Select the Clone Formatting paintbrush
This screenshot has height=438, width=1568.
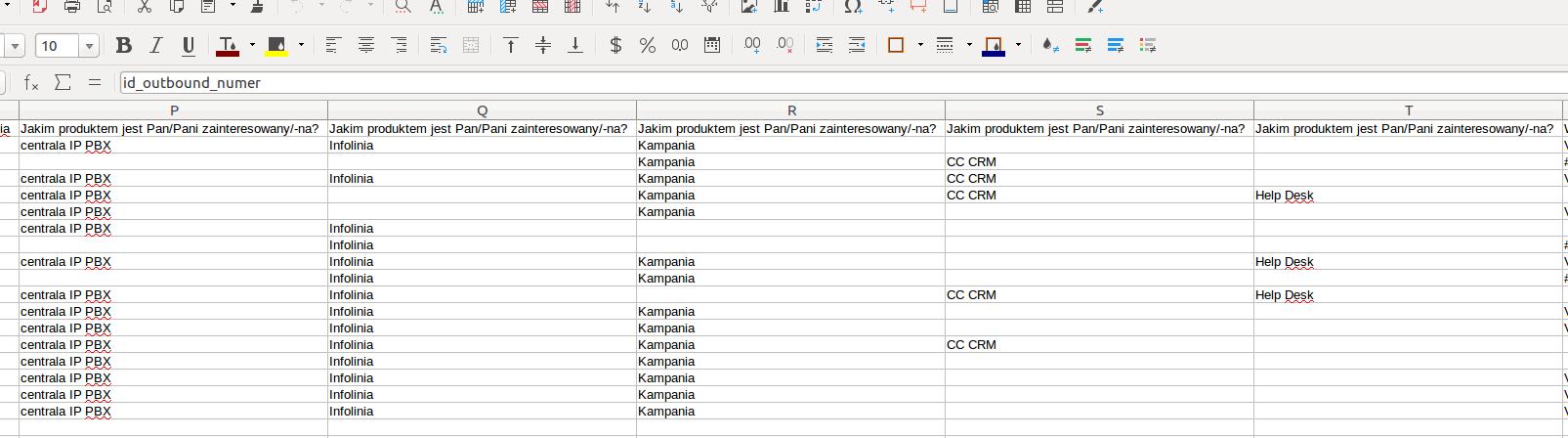coord(257,7)
